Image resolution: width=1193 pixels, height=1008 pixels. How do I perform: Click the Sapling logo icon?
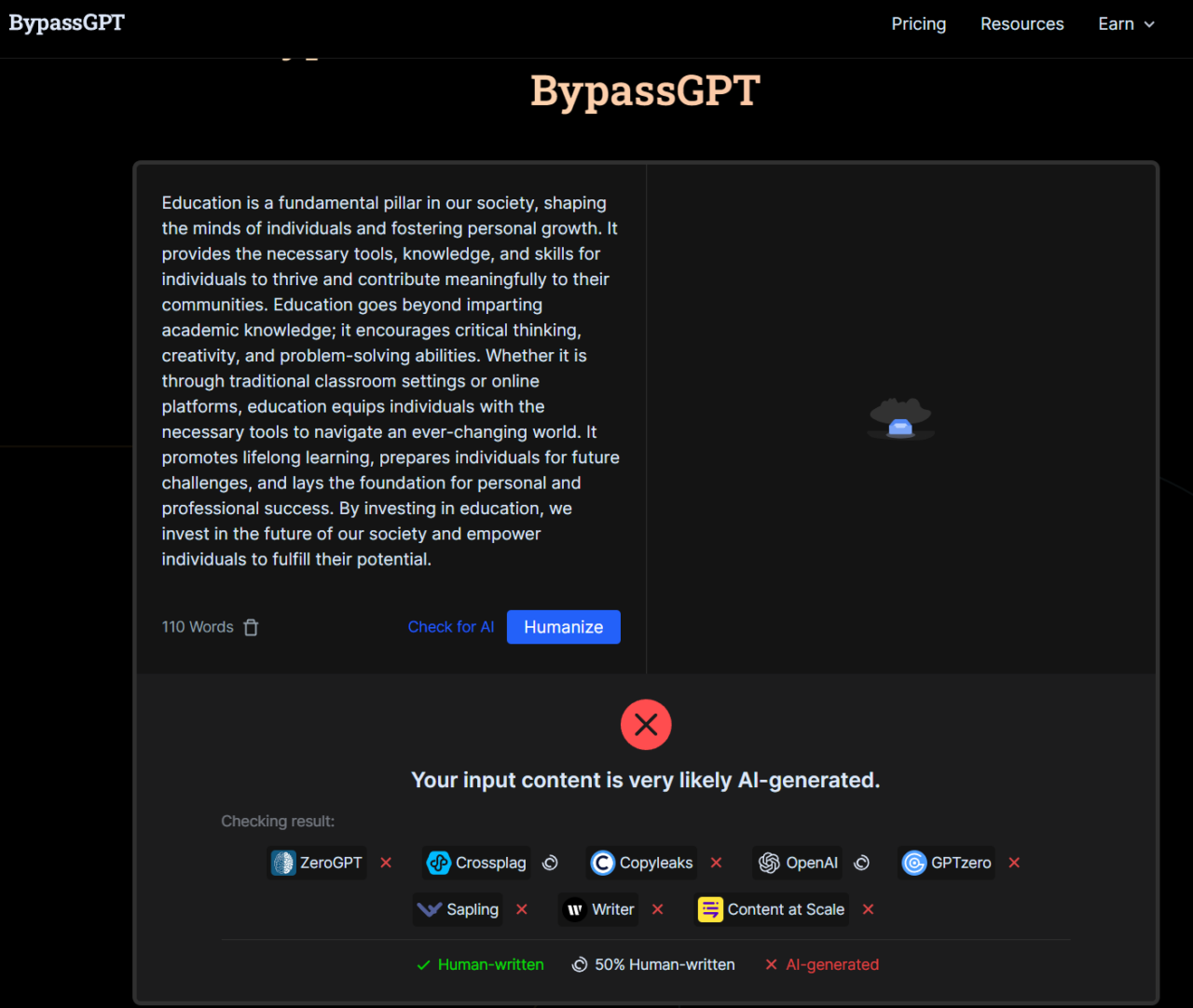[x=430, y=909]
